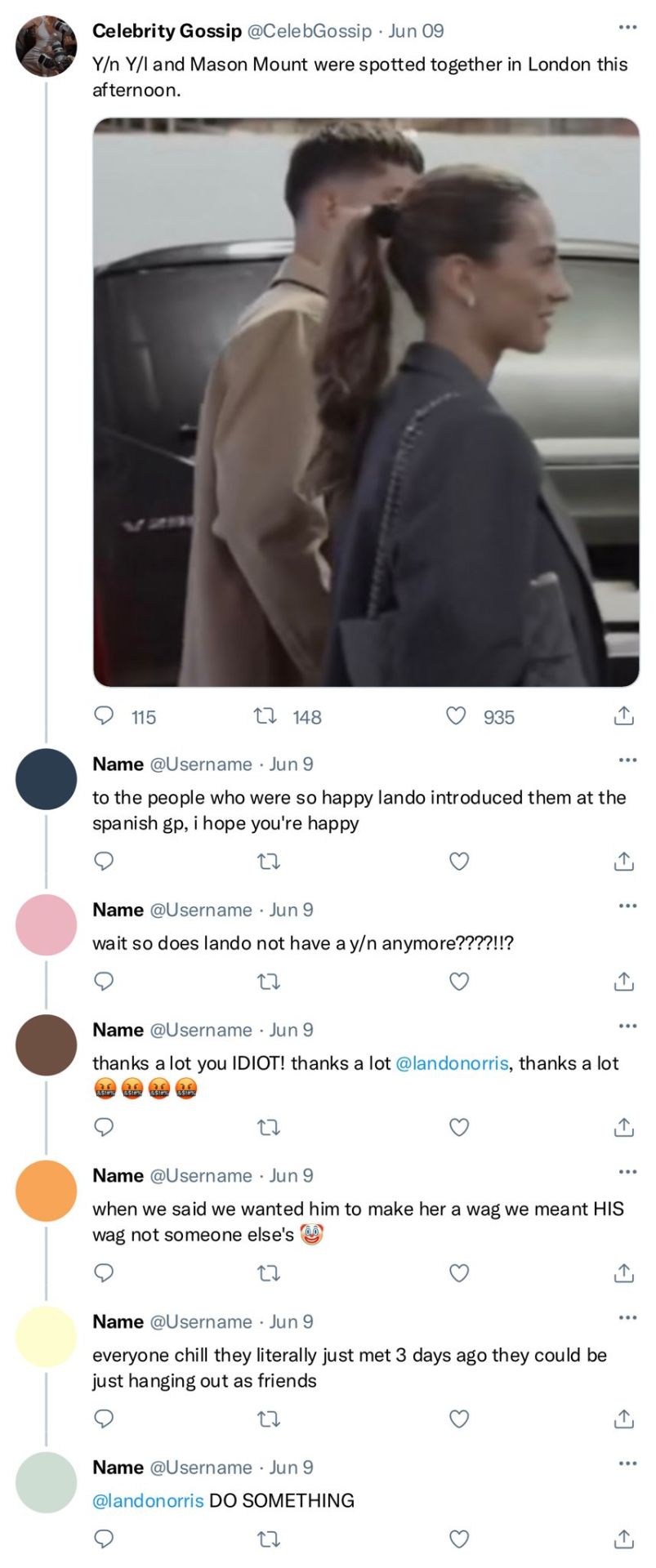This screenshot has width=656, height=1568.
Task: Reply to the wag comment with clown emoji
Action: point(104,1272)
